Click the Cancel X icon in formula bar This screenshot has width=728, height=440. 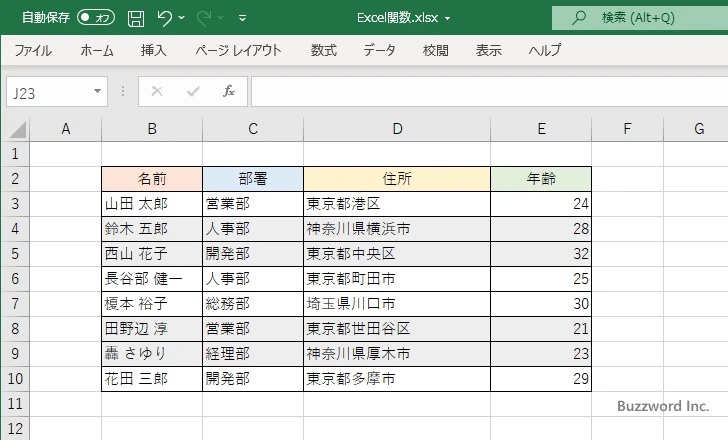[156, 91]
